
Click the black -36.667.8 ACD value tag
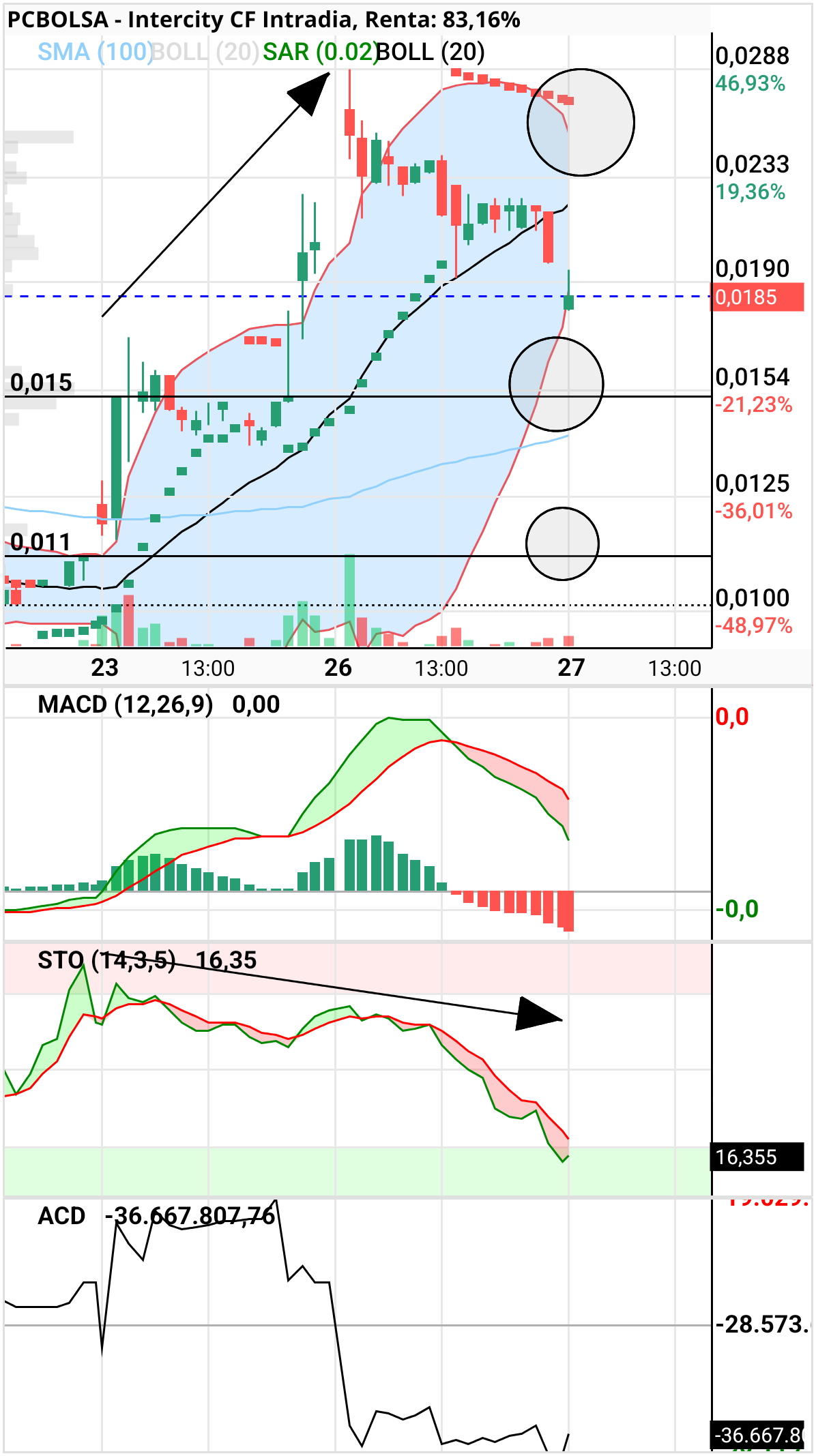[x=758, y=1435]
